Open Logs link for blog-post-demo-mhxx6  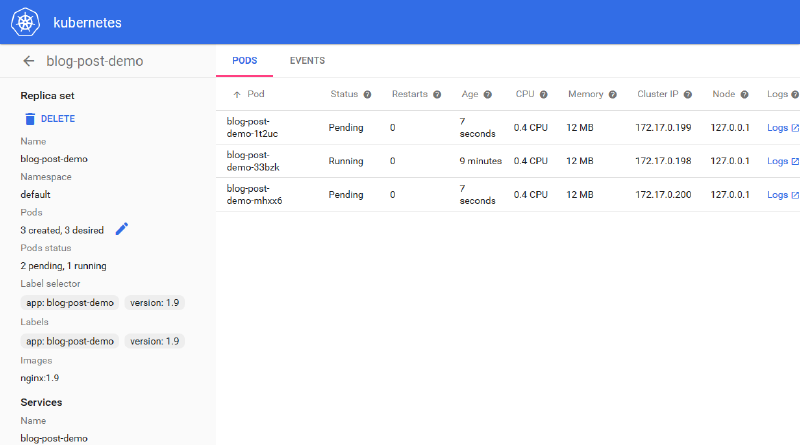778,194
